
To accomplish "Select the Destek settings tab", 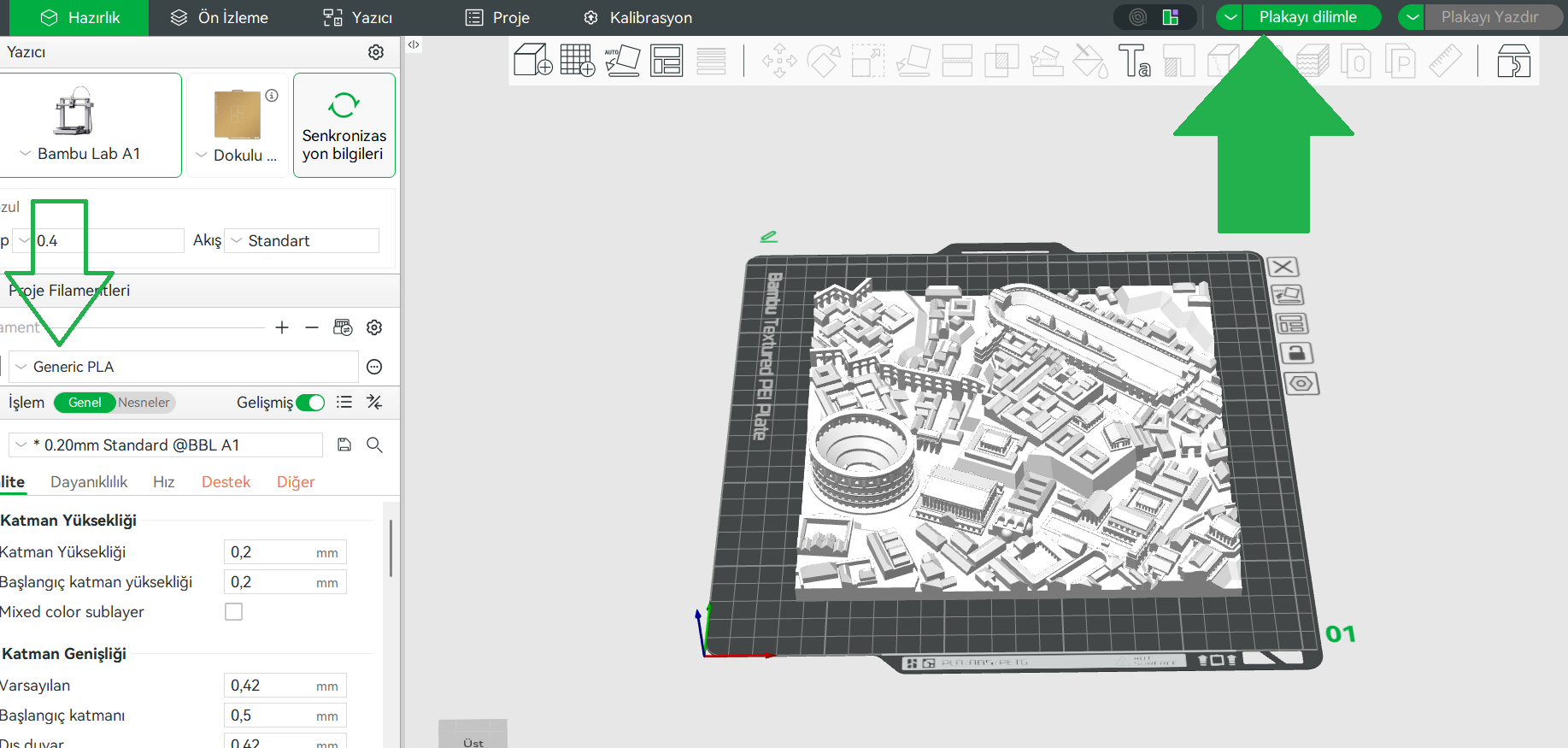I will (226, 482).
